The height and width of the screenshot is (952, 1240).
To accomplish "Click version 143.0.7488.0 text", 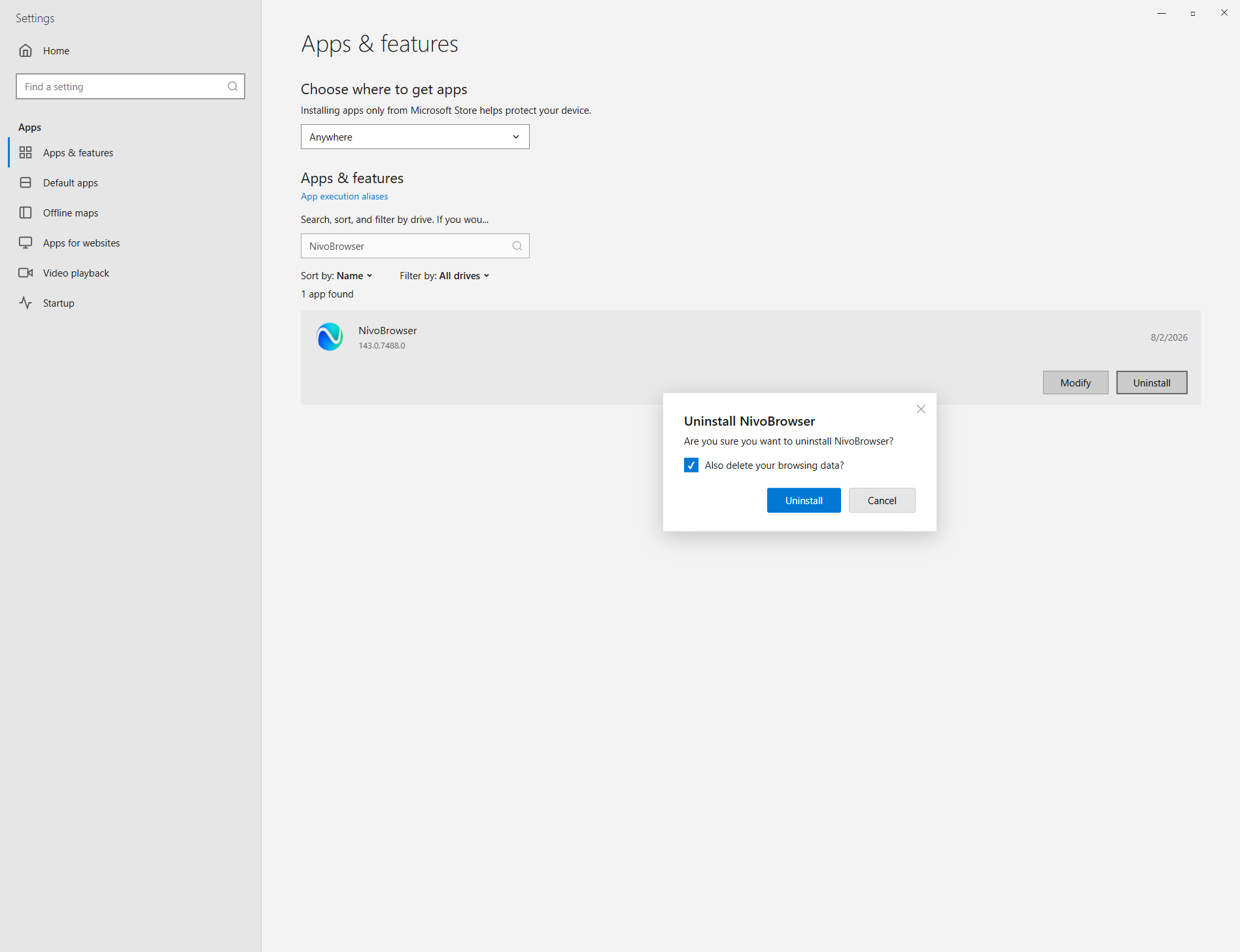I will coord(381,345).
